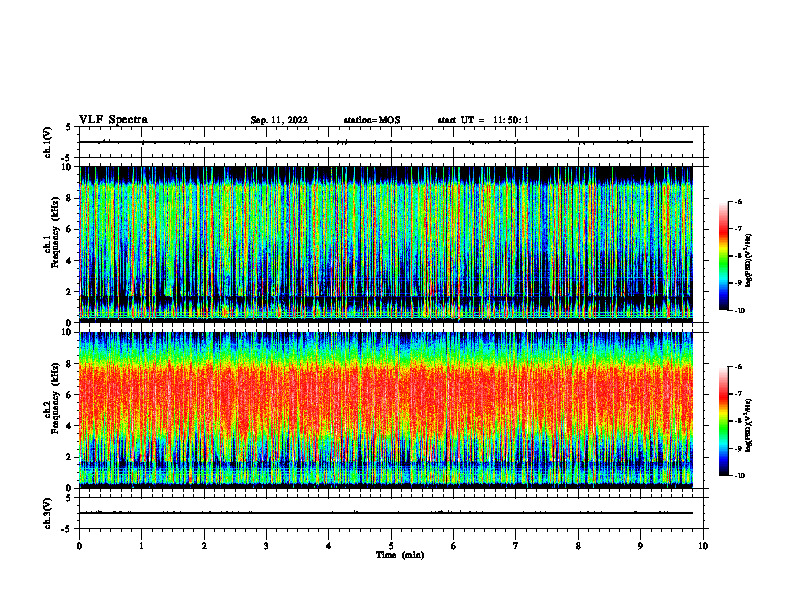792x612 pixels.
Task: Click time axis tick label '9'
Action: (x=640, y=546)
